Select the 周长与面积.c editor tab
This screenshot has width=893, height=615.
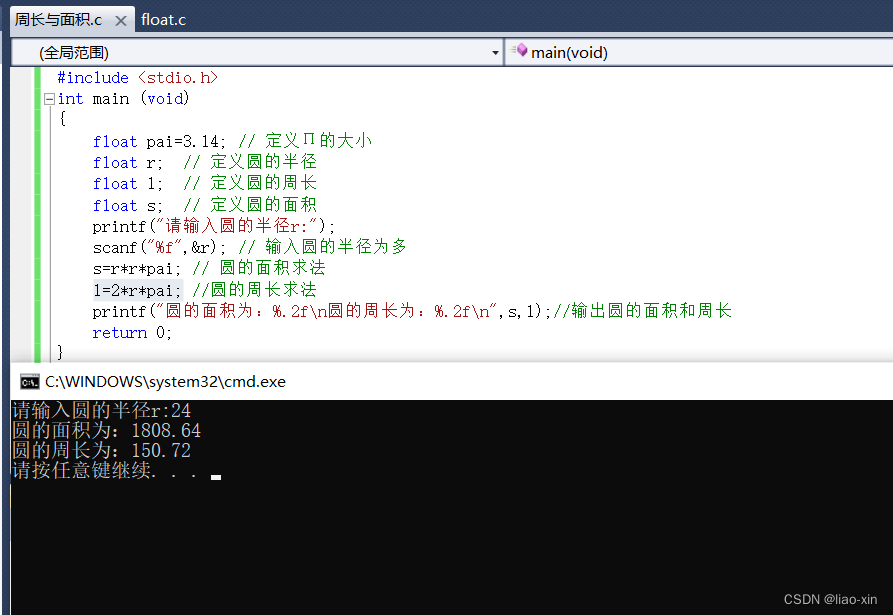pyautogui.click(x=58, y=20)
